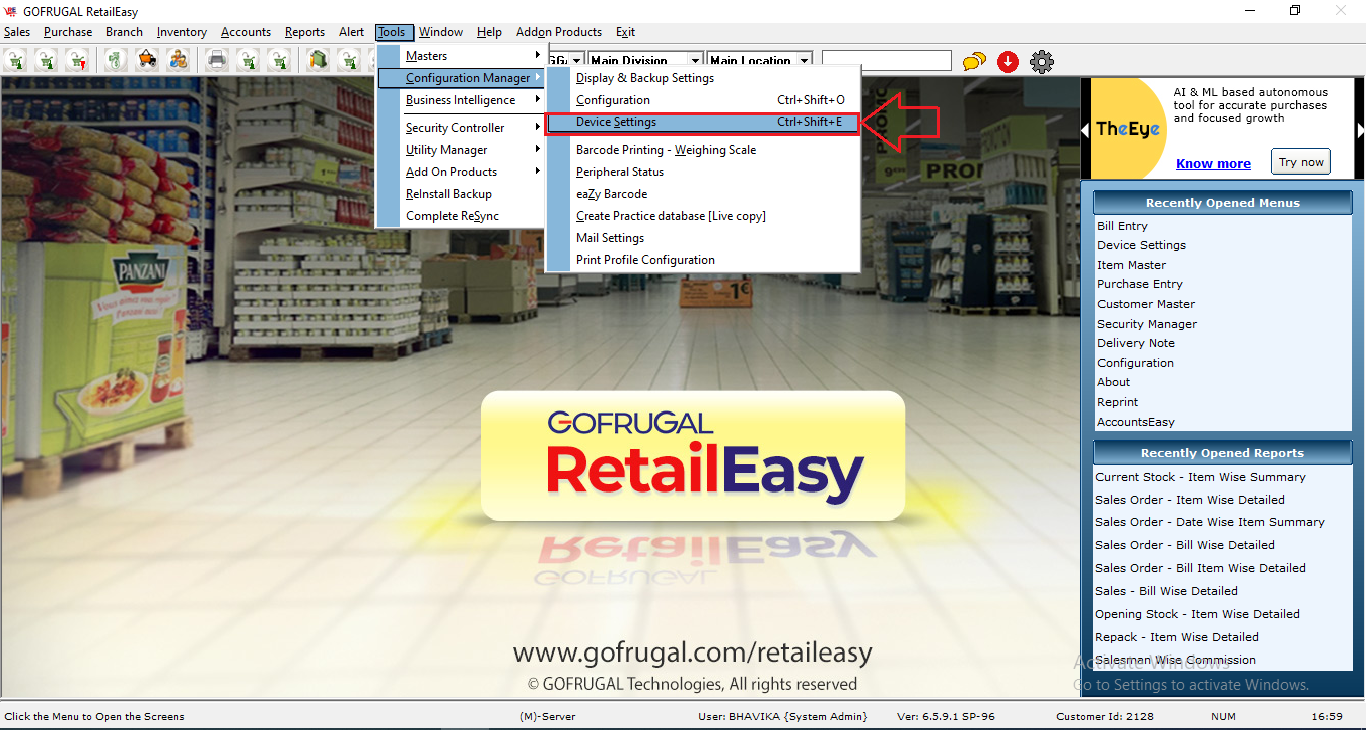Open Opening Stock - Item Wise Detailed report
1366x730 pixels.
click(1197, 614)
